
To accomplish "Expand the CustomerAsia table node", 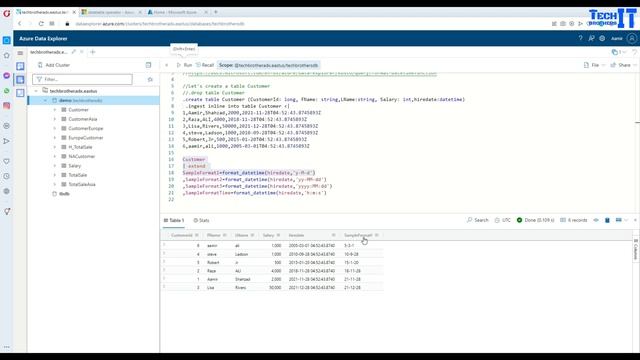I will click(x=55, y=119).
